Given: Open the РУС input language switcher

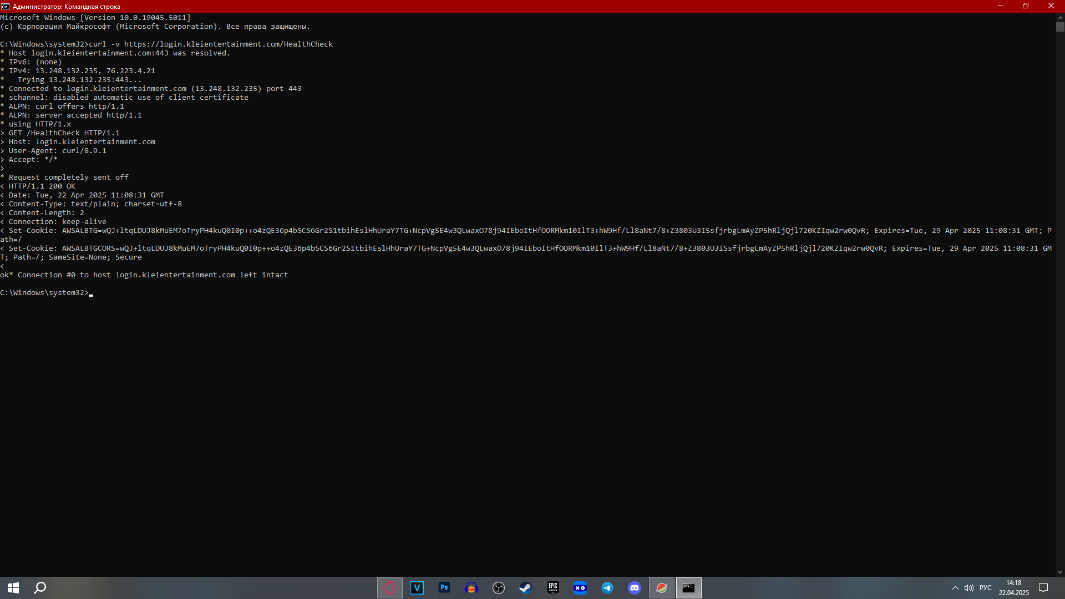Looking at the screenshot, I should 985,588.
